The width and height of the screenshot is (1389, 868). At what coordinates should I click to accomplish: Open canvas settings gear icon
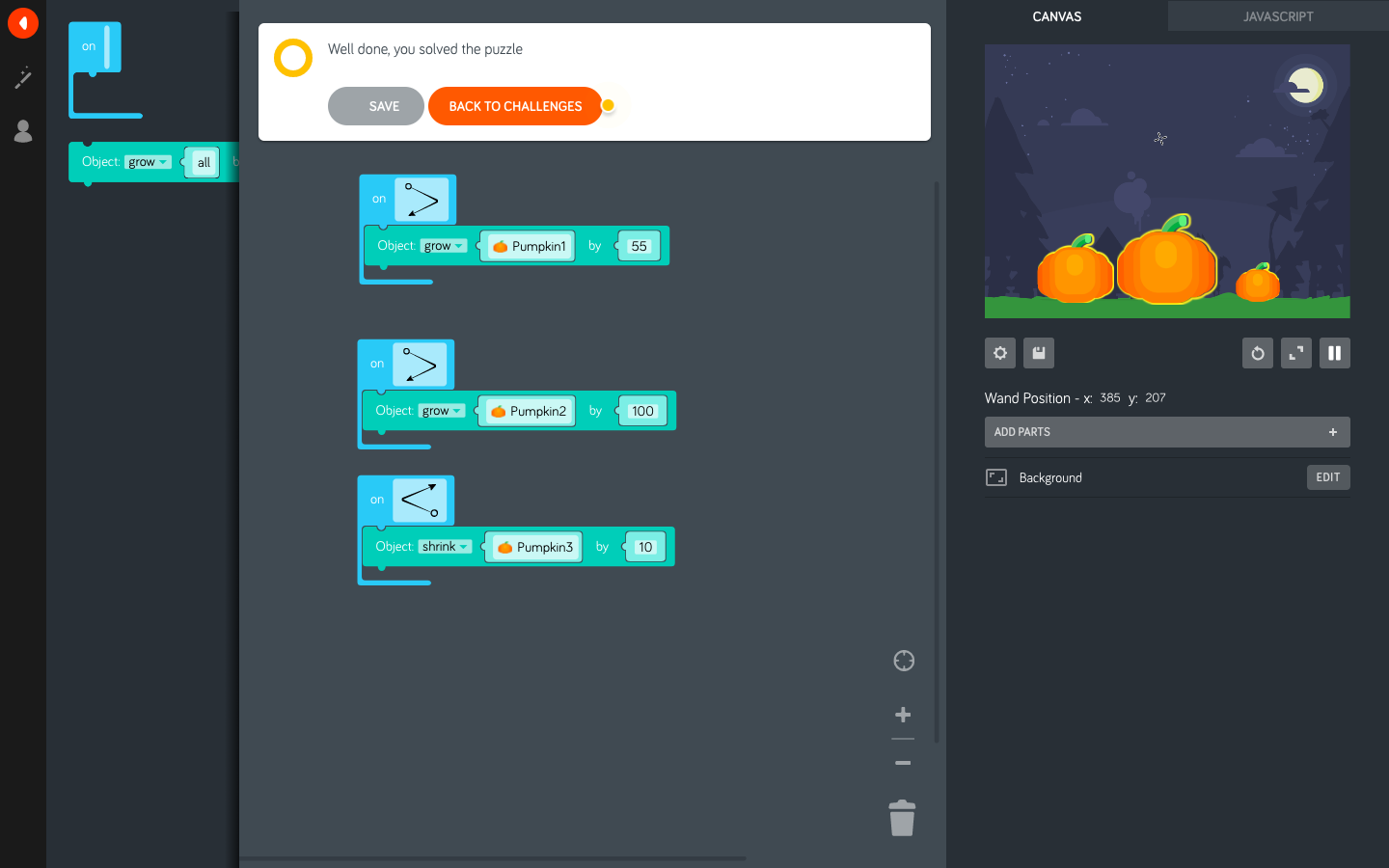point(1000,353)
